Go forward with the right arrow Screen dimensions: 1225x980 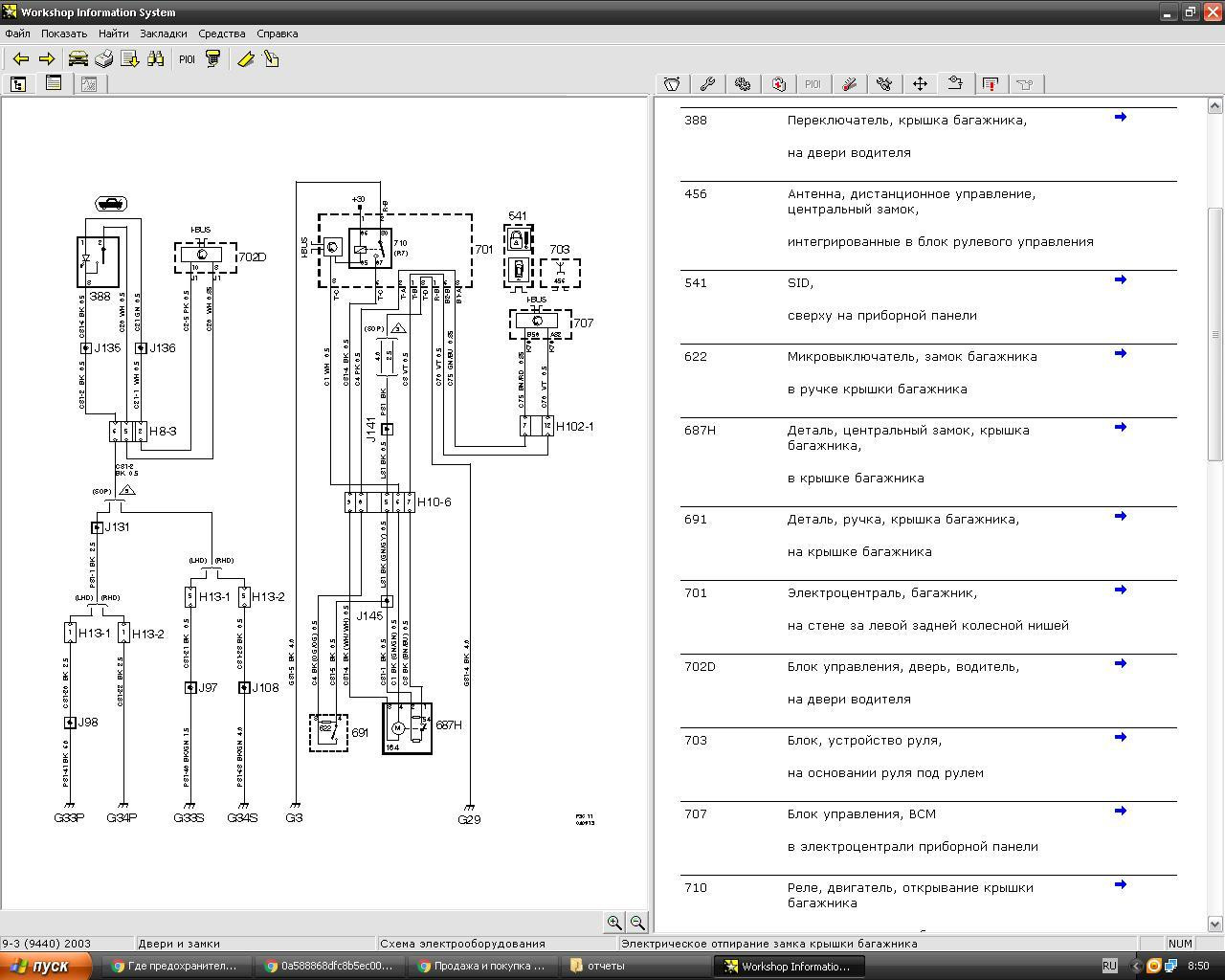[46, 59]
